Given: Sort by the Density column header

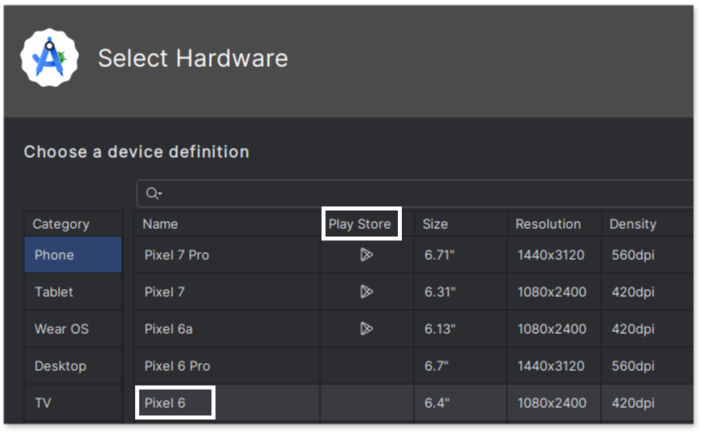Looking at the screenshot, I should 633,224.
